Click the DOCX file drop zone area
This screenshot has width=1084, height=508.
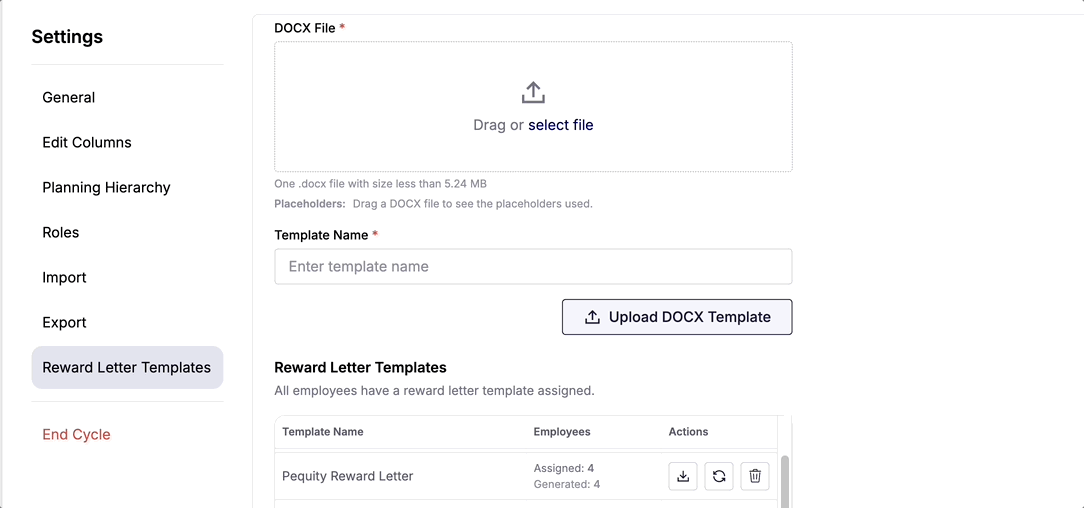pos(533,106)
